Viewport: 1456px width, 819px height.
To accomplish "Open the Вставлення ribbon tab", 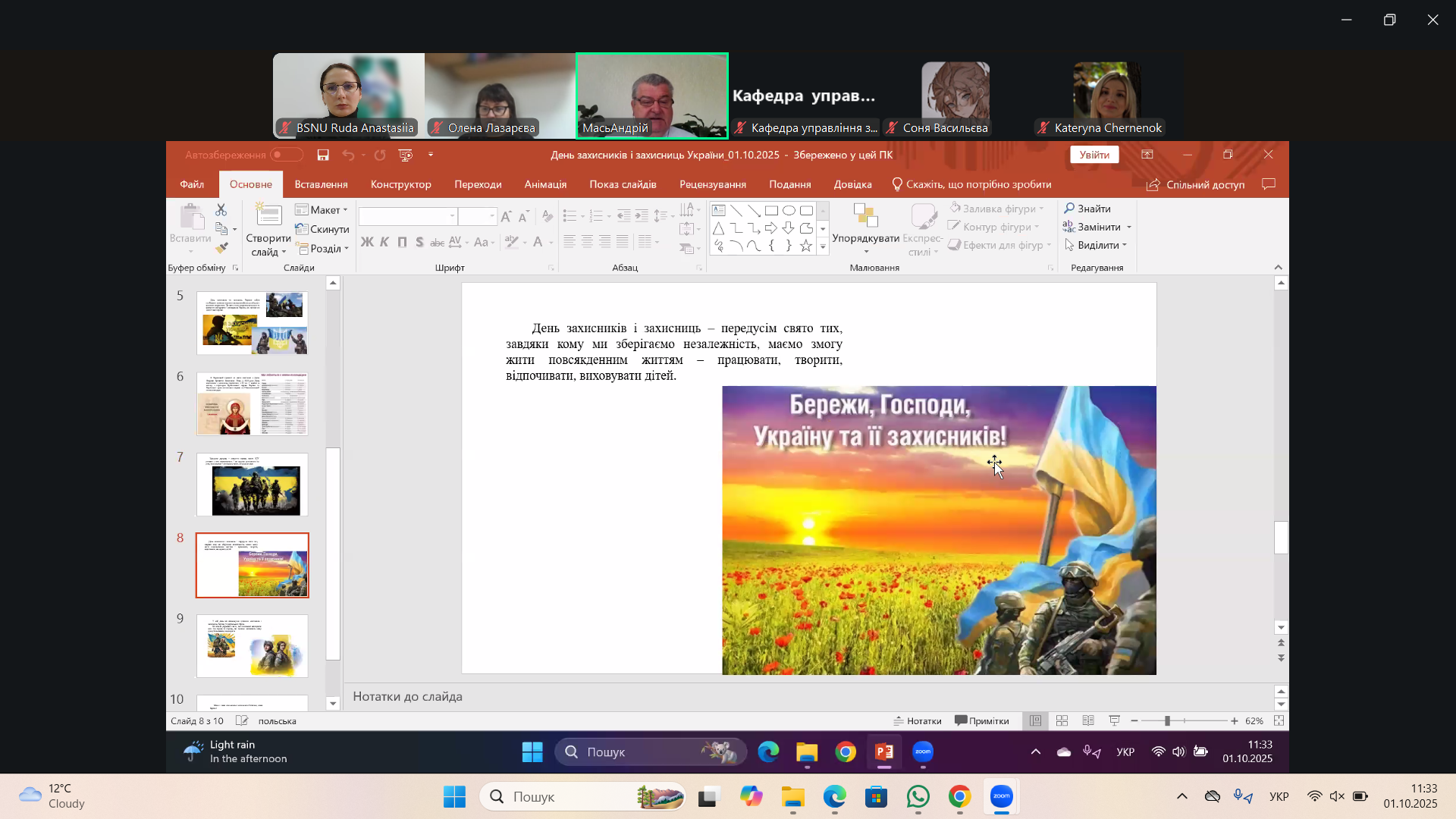I will point(321,184).
